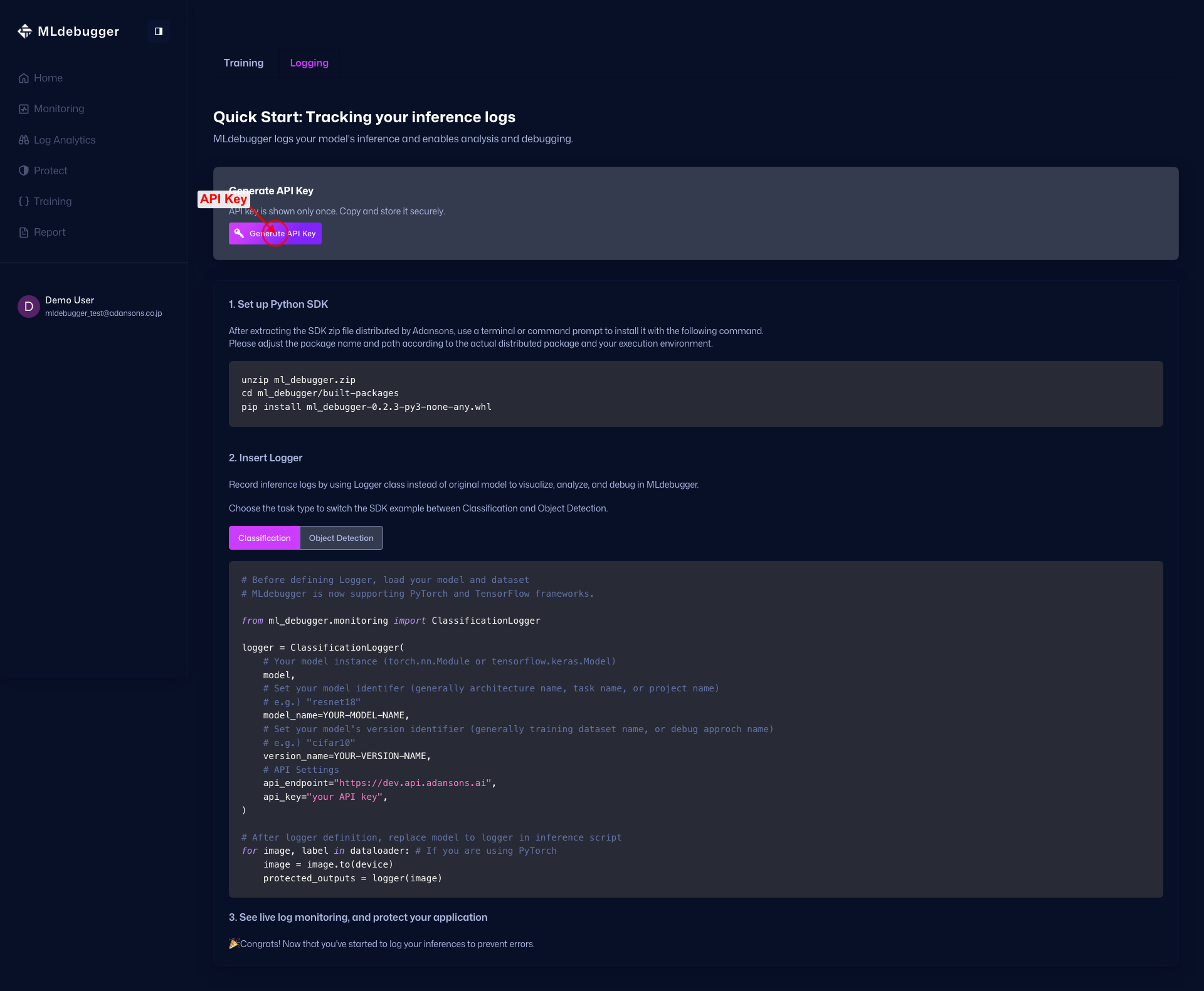Click the Protect shield icon

point(24,170)
